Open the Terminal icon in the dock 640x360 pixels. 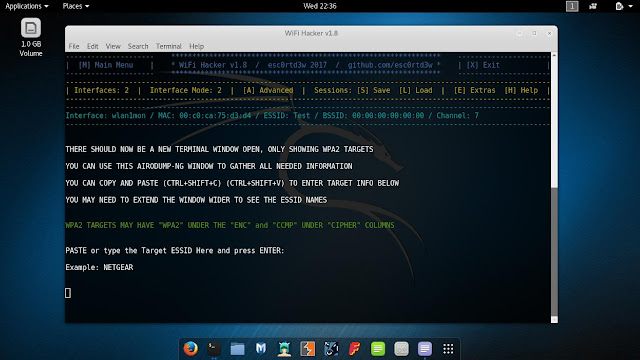(x=214, y=349)
